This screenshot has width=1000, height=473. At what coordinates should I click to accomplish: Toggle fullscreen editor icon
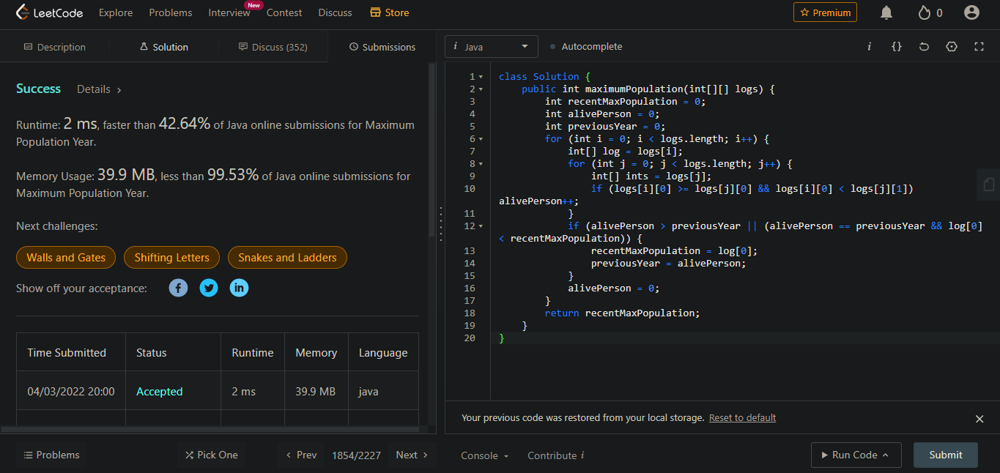[x=980, y=47]
